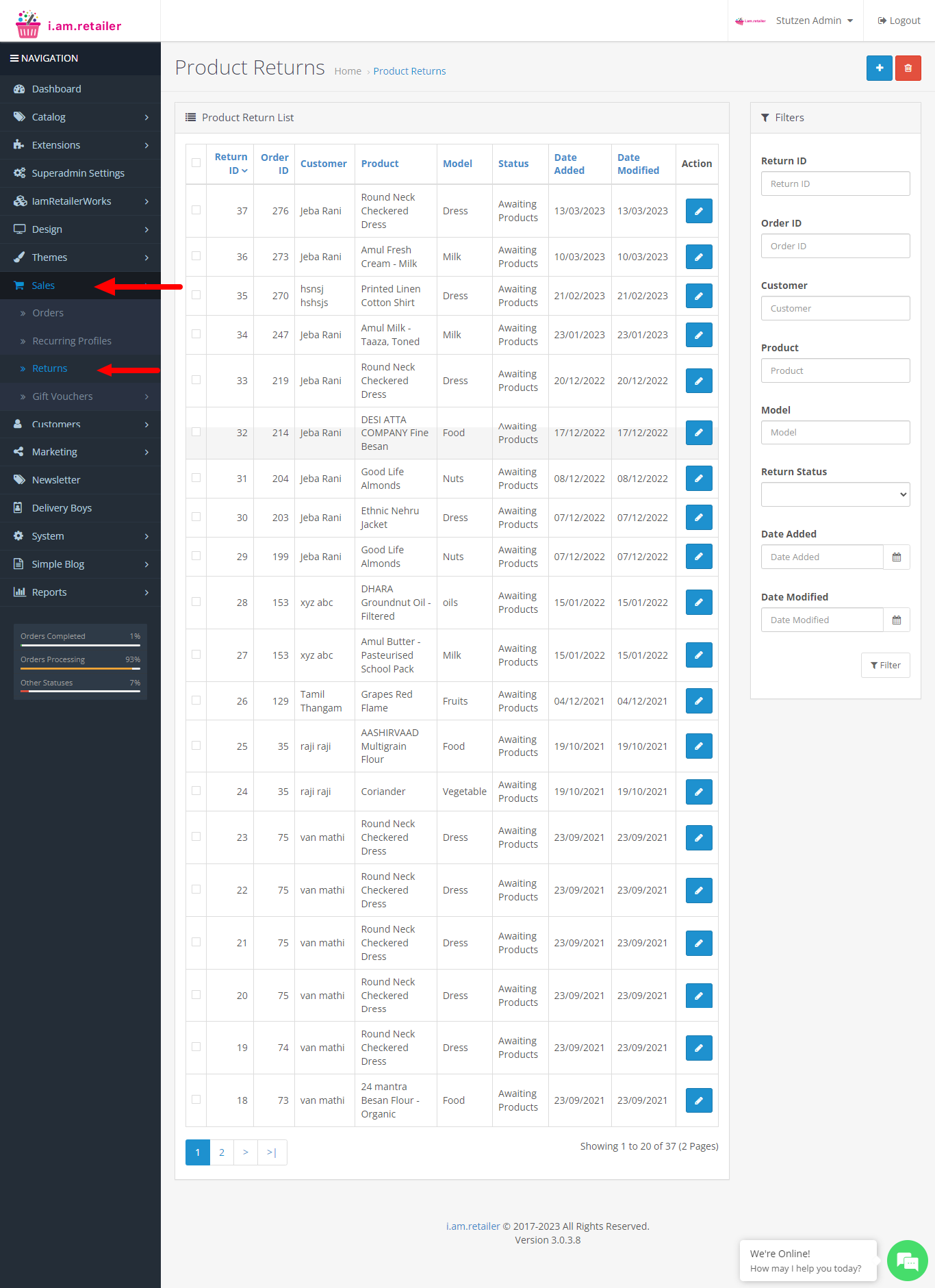
Task: Edit return 30 with pencil icon
Action: point(699,518)
